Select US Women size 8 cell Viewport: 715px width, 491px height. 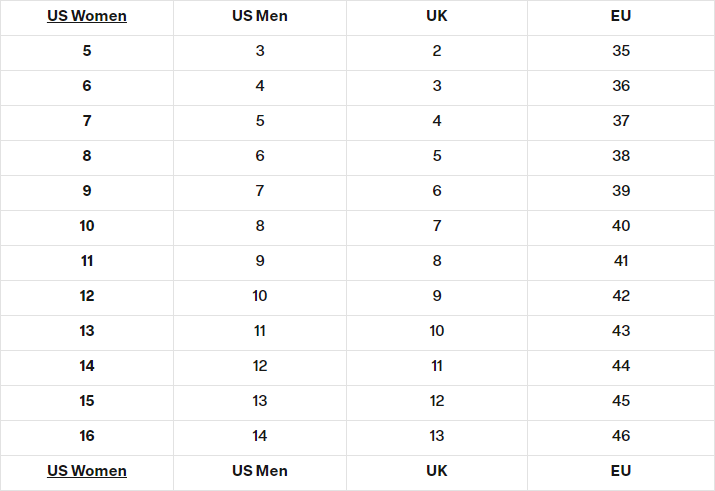coord(87,156)
